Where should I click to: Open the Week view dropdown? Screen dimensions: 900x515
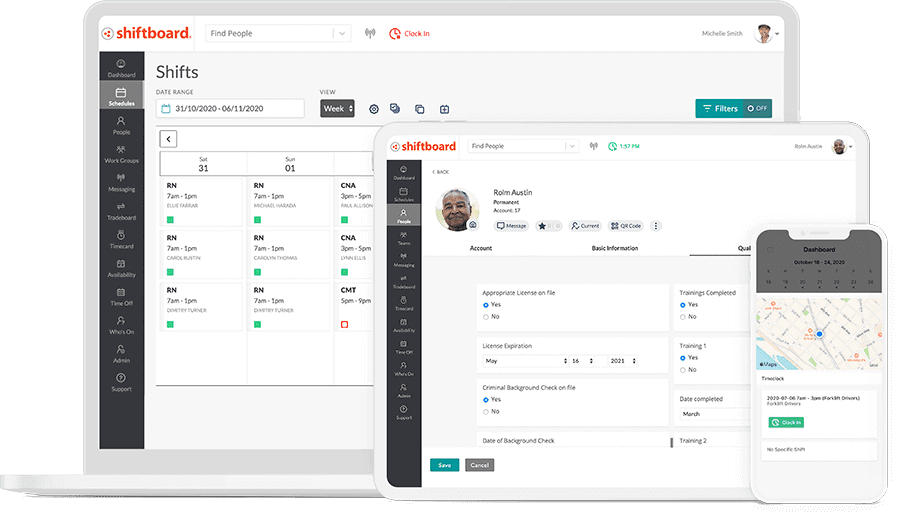click(x=338, y=109)
